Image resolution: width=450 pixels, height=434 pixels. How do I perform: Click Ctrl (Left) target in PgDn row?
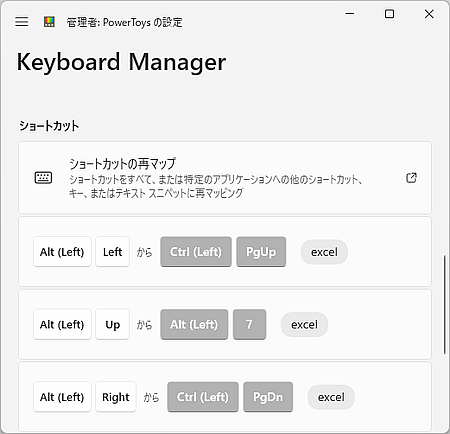point(203,397)
